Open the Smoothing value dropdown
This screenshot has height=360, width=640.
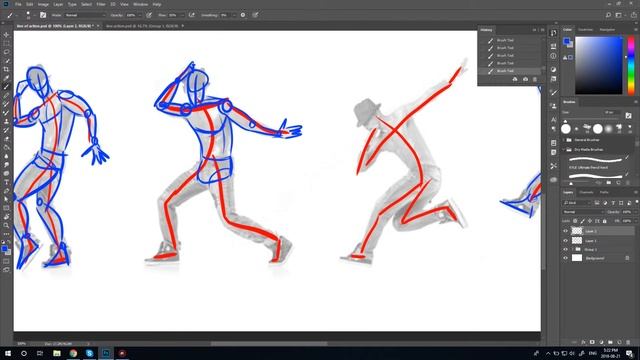(234, 15)
